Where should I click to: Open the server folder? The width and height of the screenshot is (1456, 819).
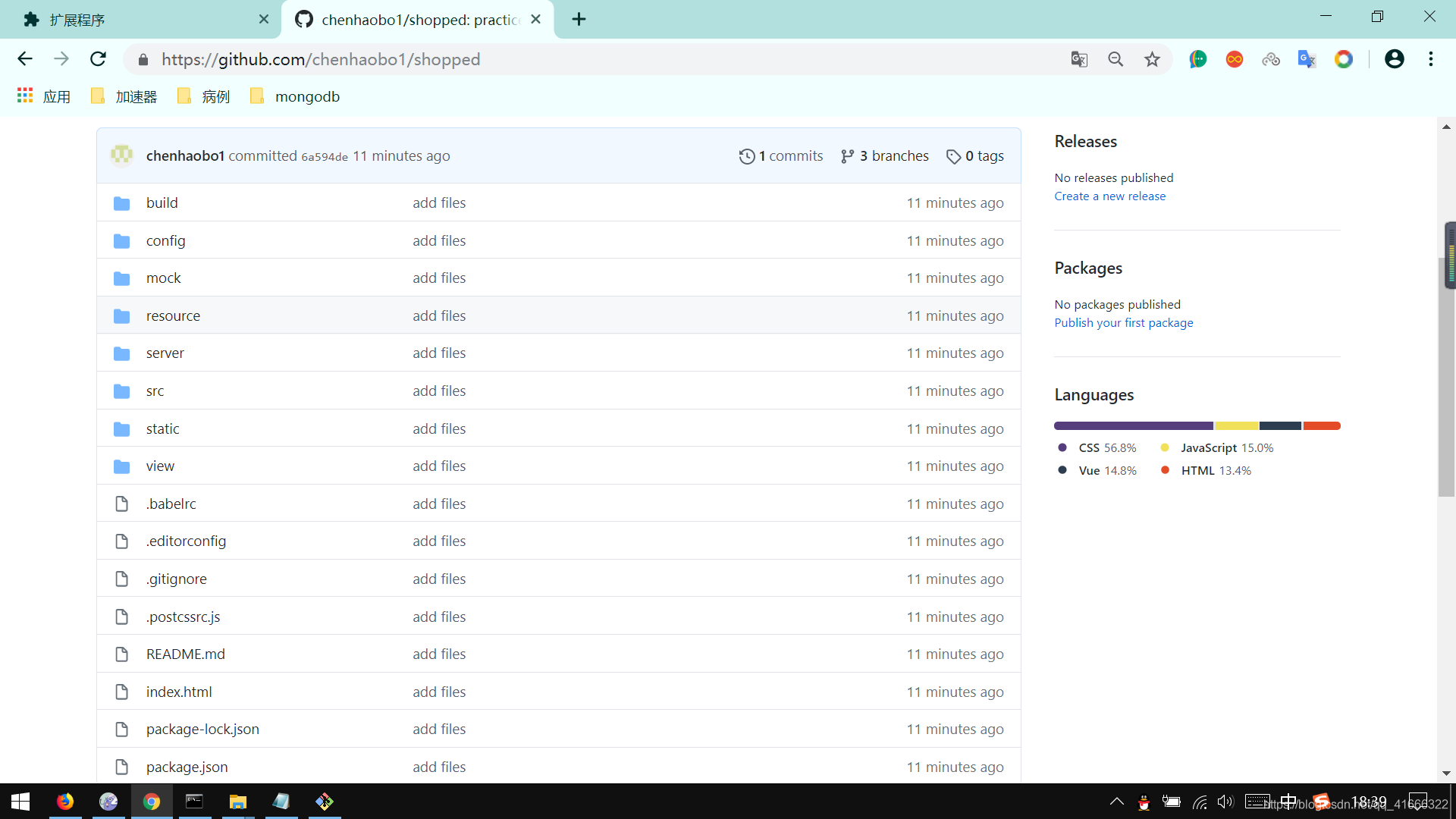165,353
